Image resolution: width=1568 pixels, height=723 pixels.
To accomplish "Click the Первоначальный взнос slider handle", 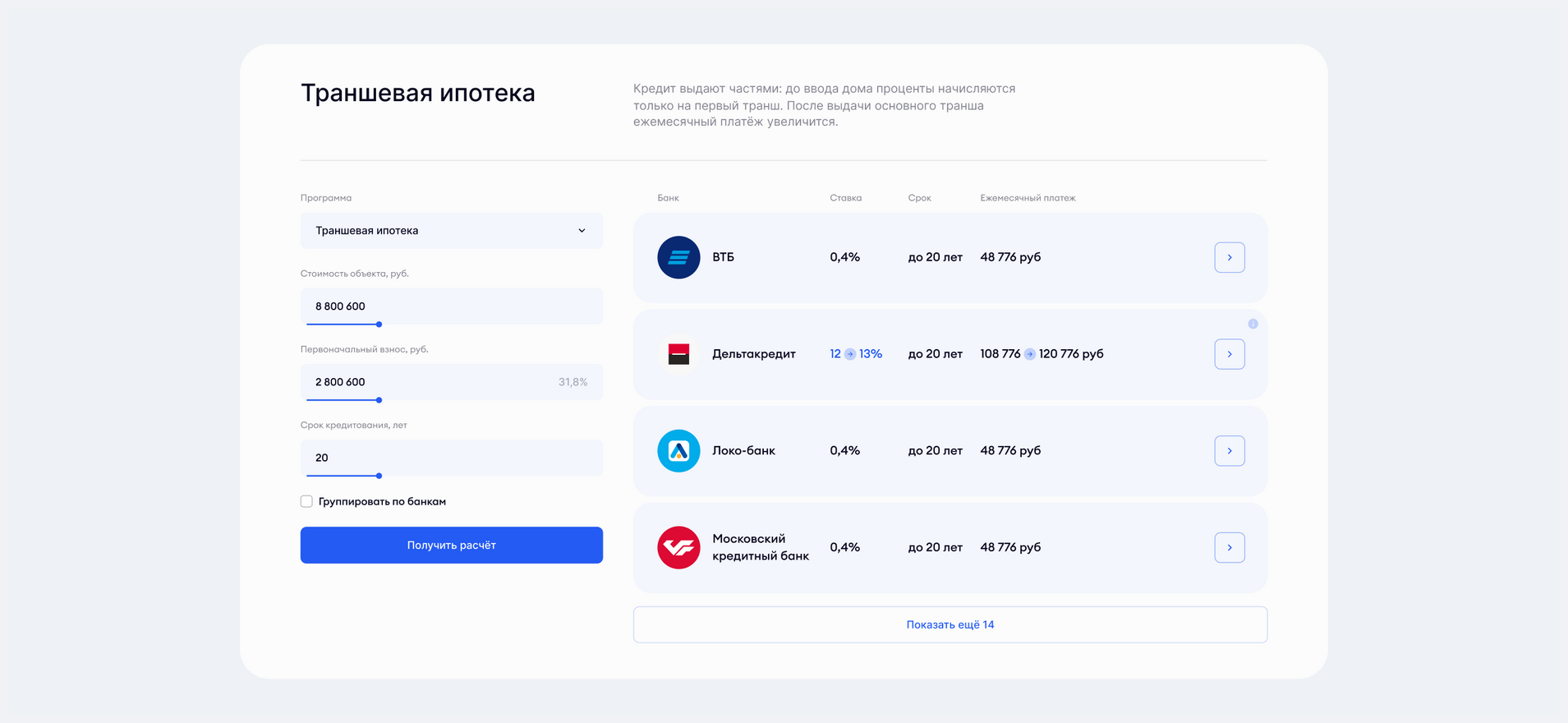I will point(379,400).
